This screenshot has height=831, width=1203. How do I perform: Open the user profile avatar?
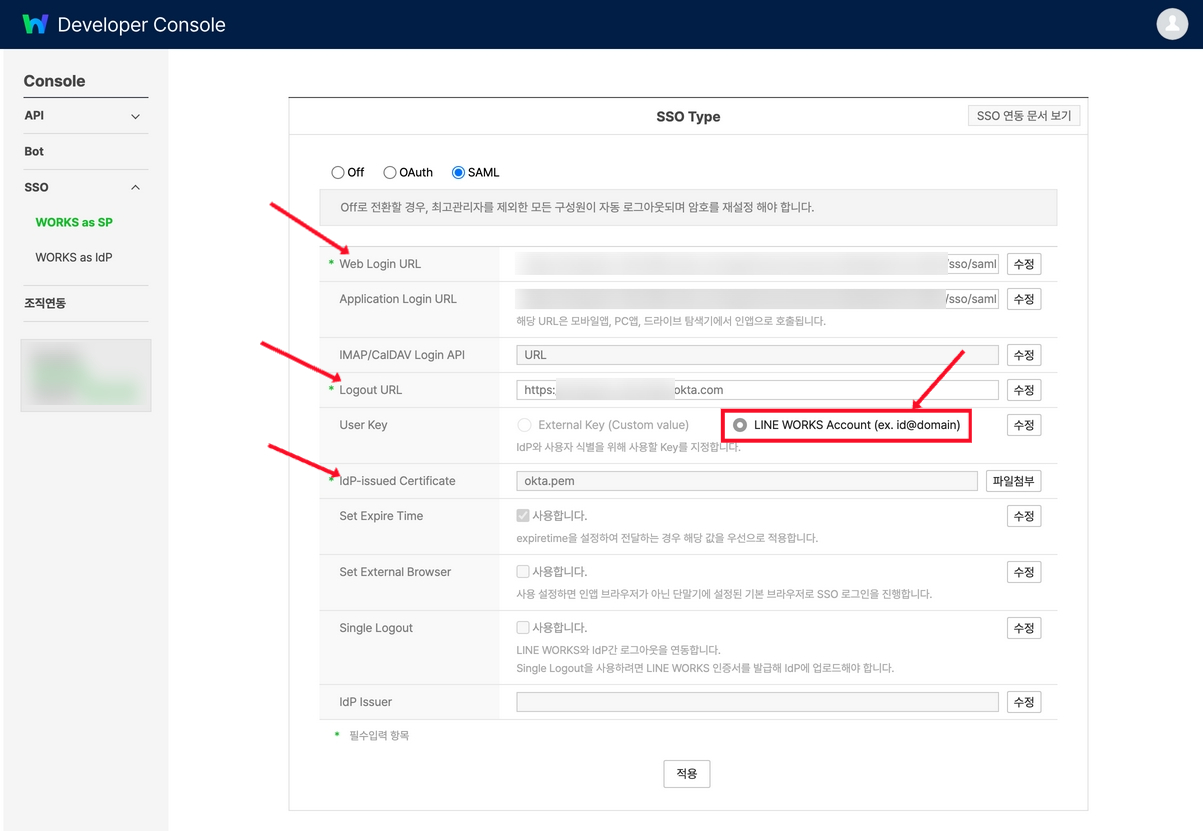pos(1172,24)
